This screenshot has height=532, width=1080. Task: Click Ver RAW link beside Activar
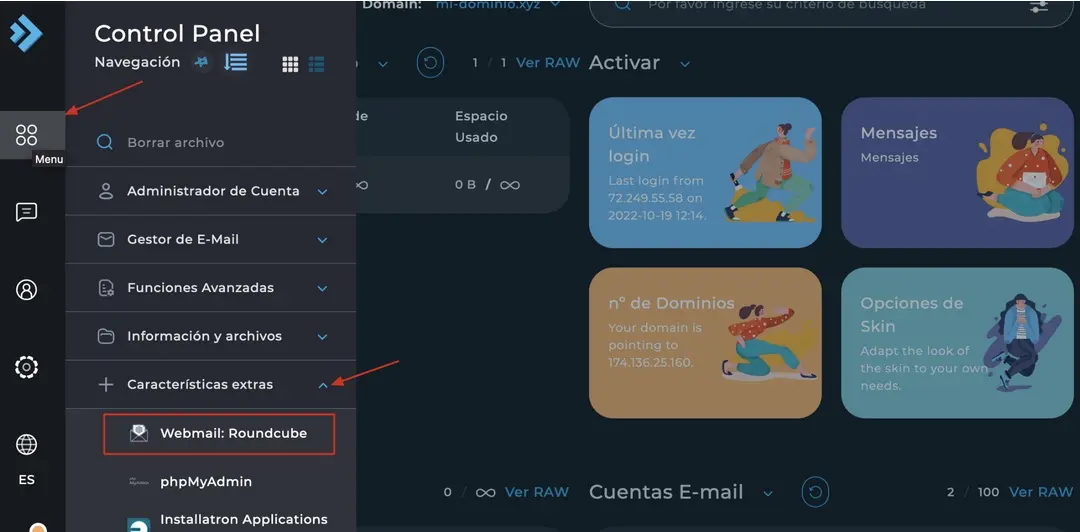(548, 63)
